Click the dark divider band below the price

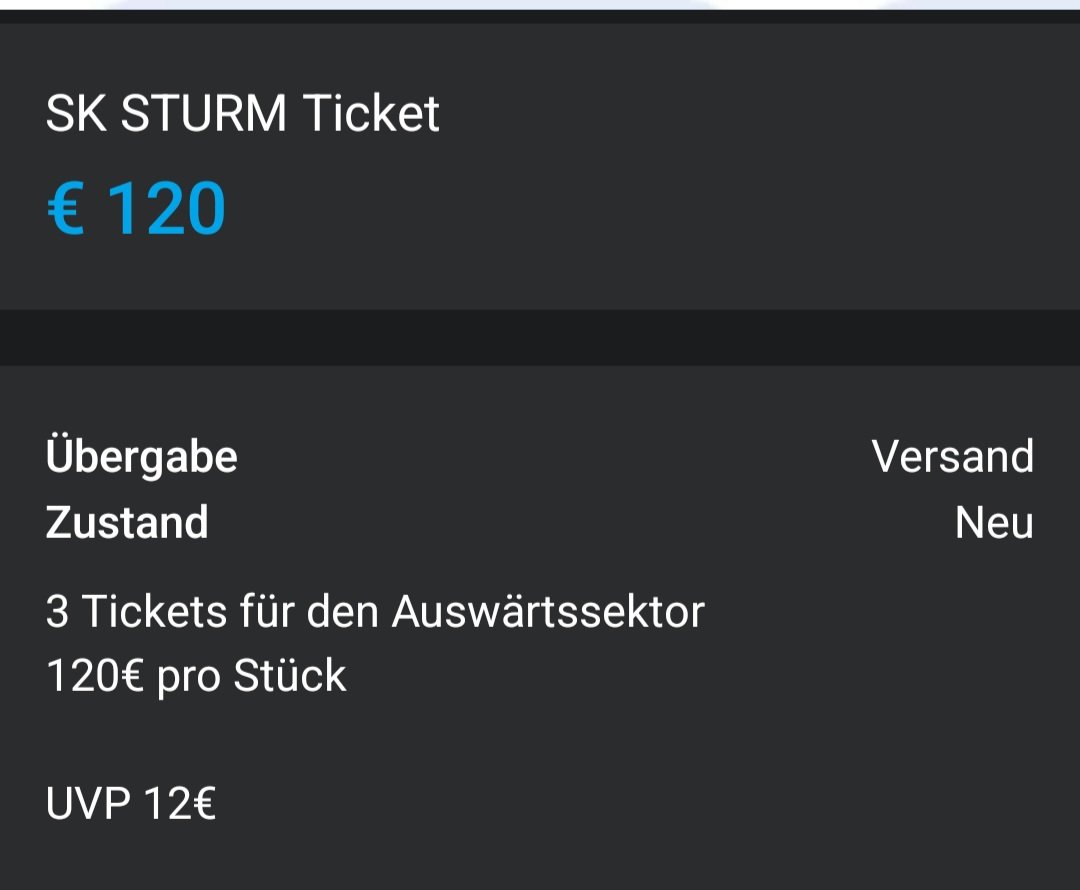coord(540,338)
